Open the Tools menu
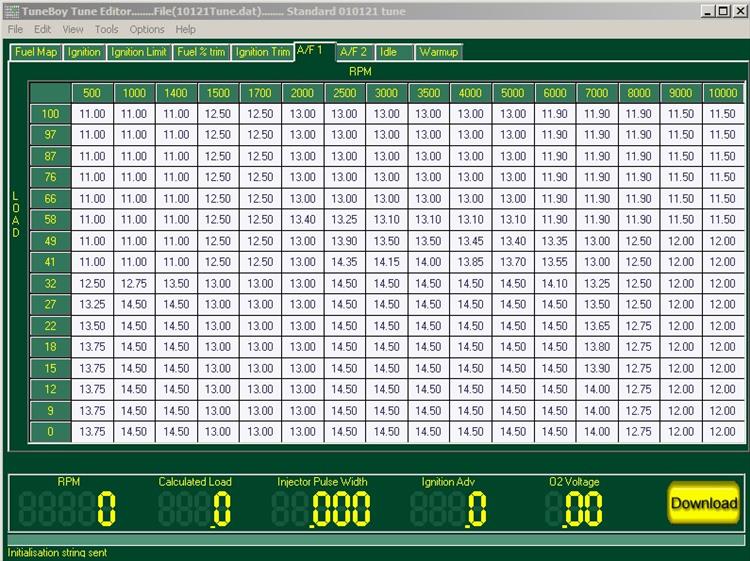Image resolution: width=750 pixels, height=561 pixels. coord(106,30)
